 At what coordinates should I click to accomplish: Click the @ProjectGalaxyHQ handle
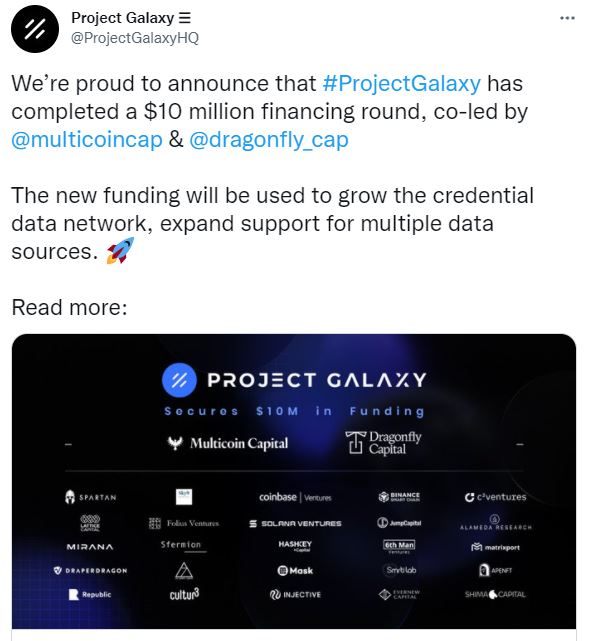(135, 38)
